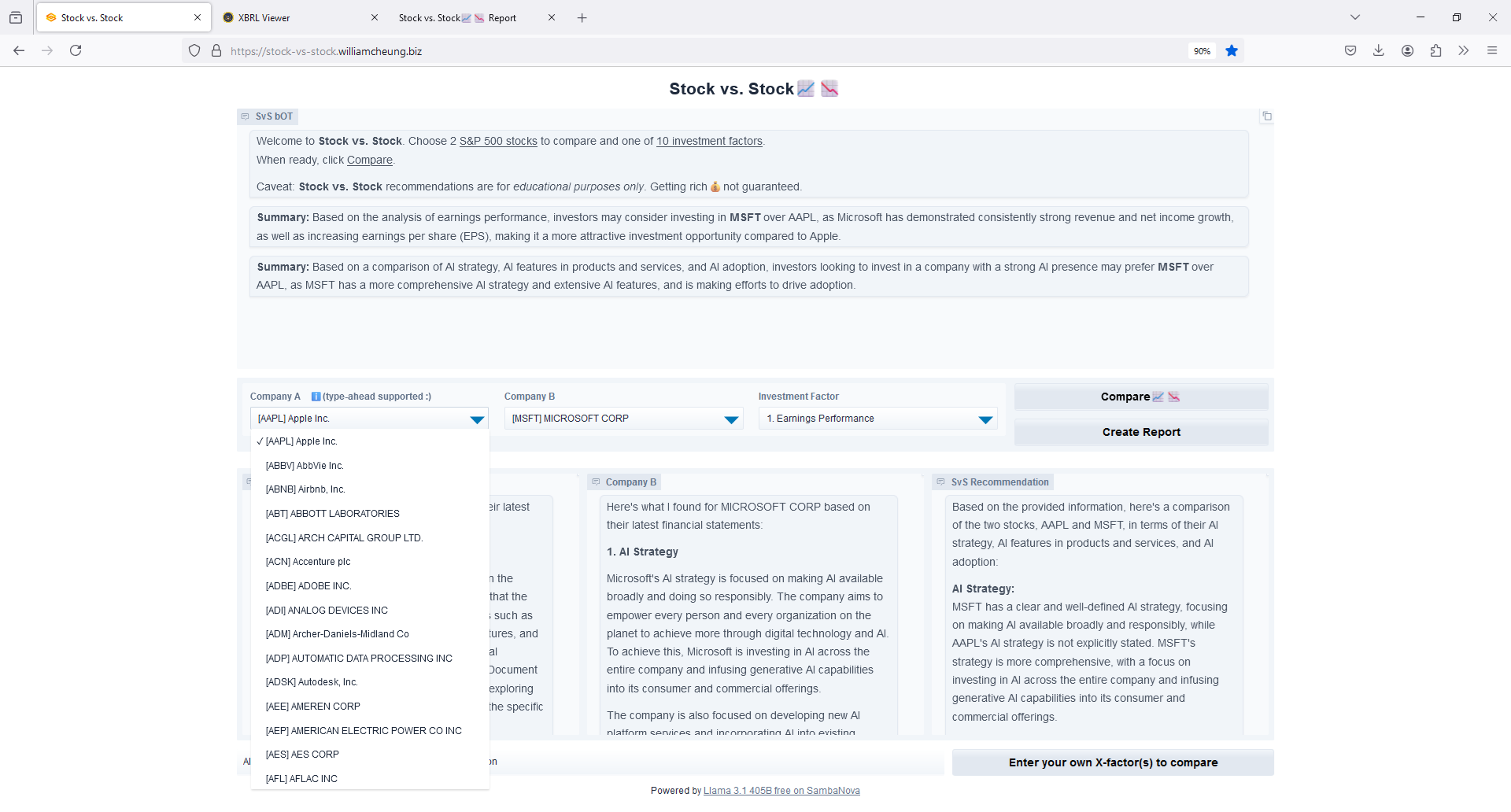The width and height of the screenshot is (1511, 812).
Task: Pick [ACGL] ARCH CAPITAL GROUP LTD.
Action: coord(370,538)
